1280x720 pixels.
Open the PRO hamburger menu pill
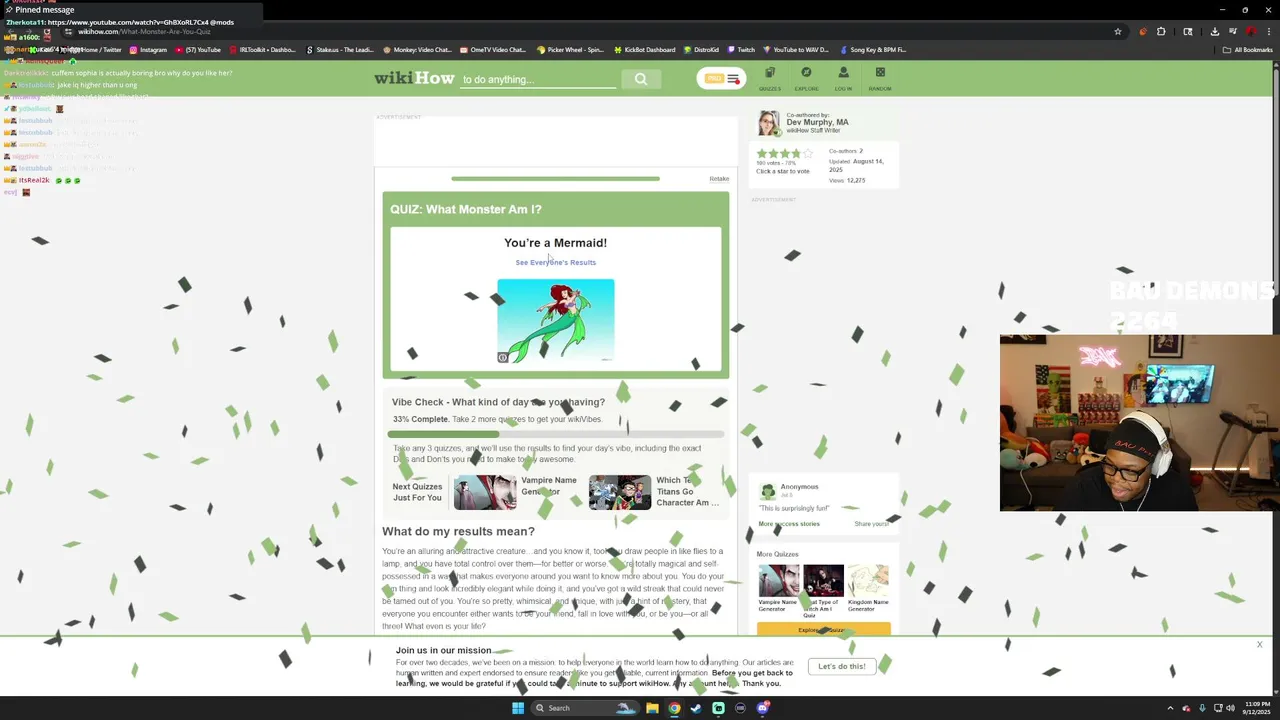pos(721,79)
